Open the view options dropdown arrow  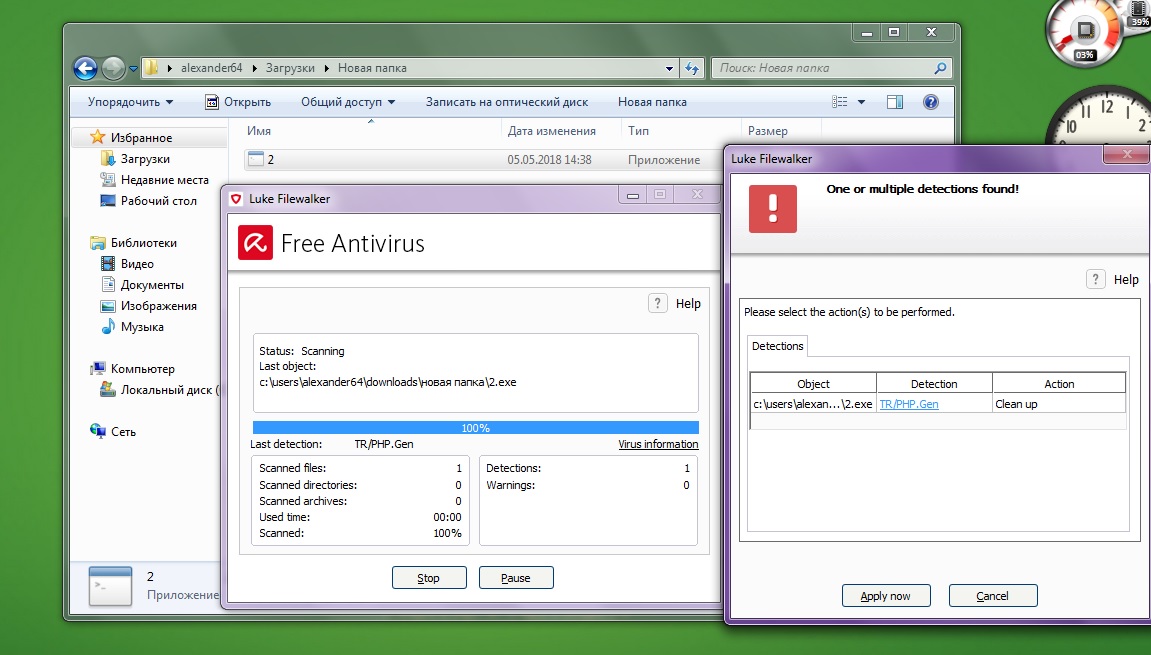[861, 102]
